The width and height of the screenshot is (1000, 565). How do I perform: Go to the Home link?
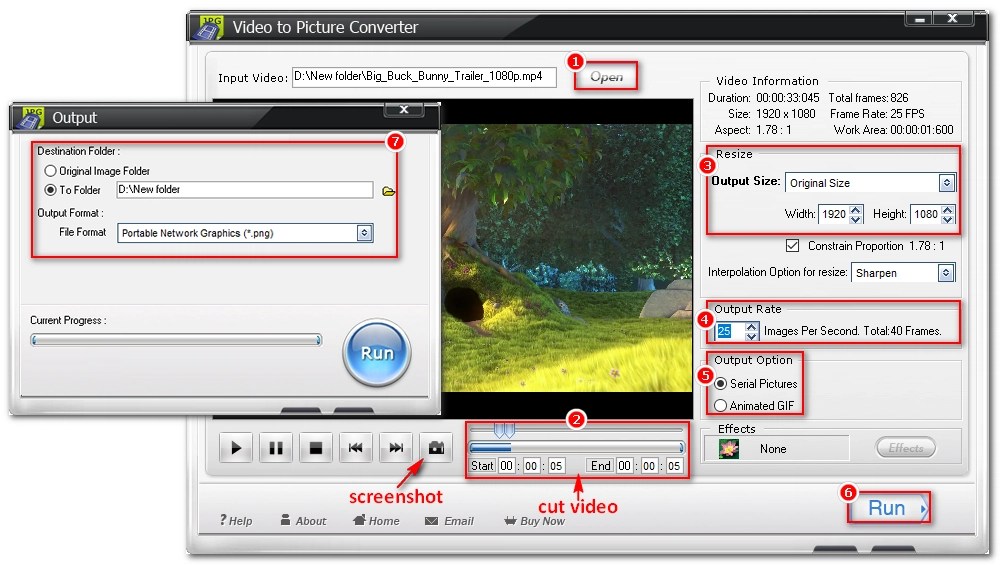coord(376,520)
